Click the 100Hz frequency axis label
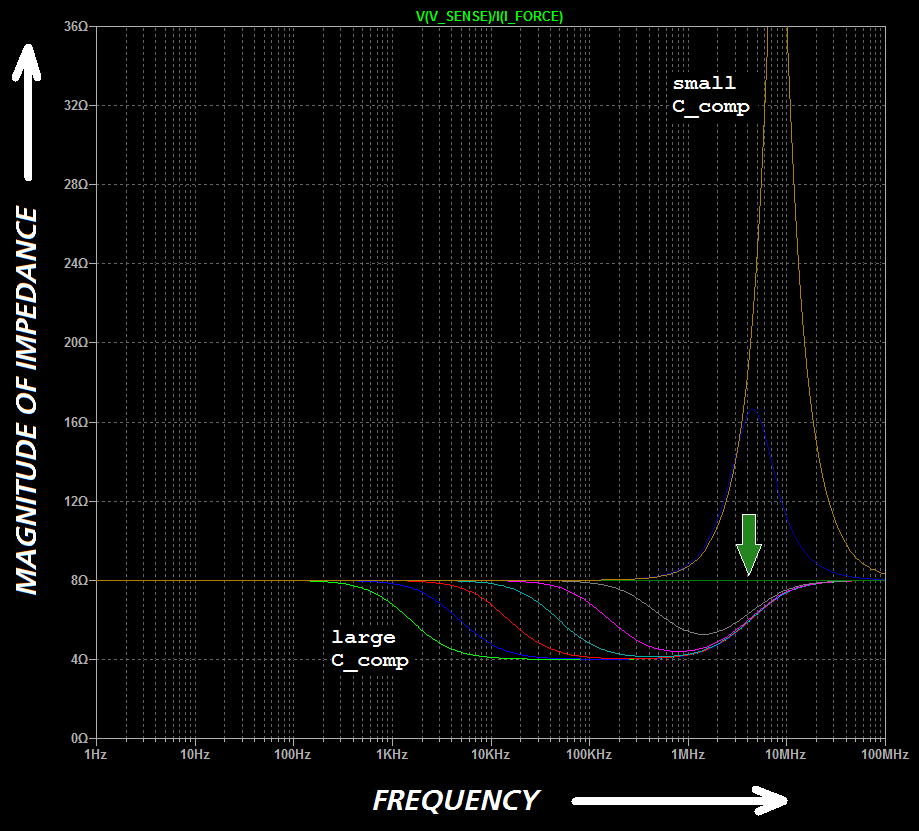The image size is (919, 831). [x=292, y=754]
